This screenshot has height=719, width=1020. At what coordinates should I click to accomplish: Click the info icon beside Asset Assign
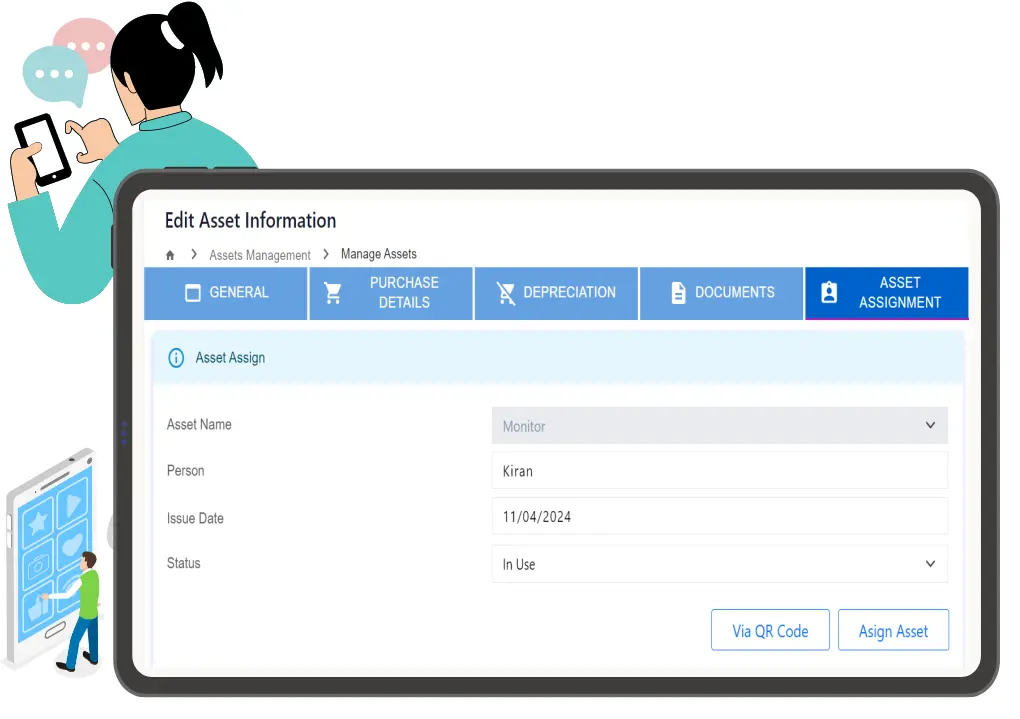176,358
